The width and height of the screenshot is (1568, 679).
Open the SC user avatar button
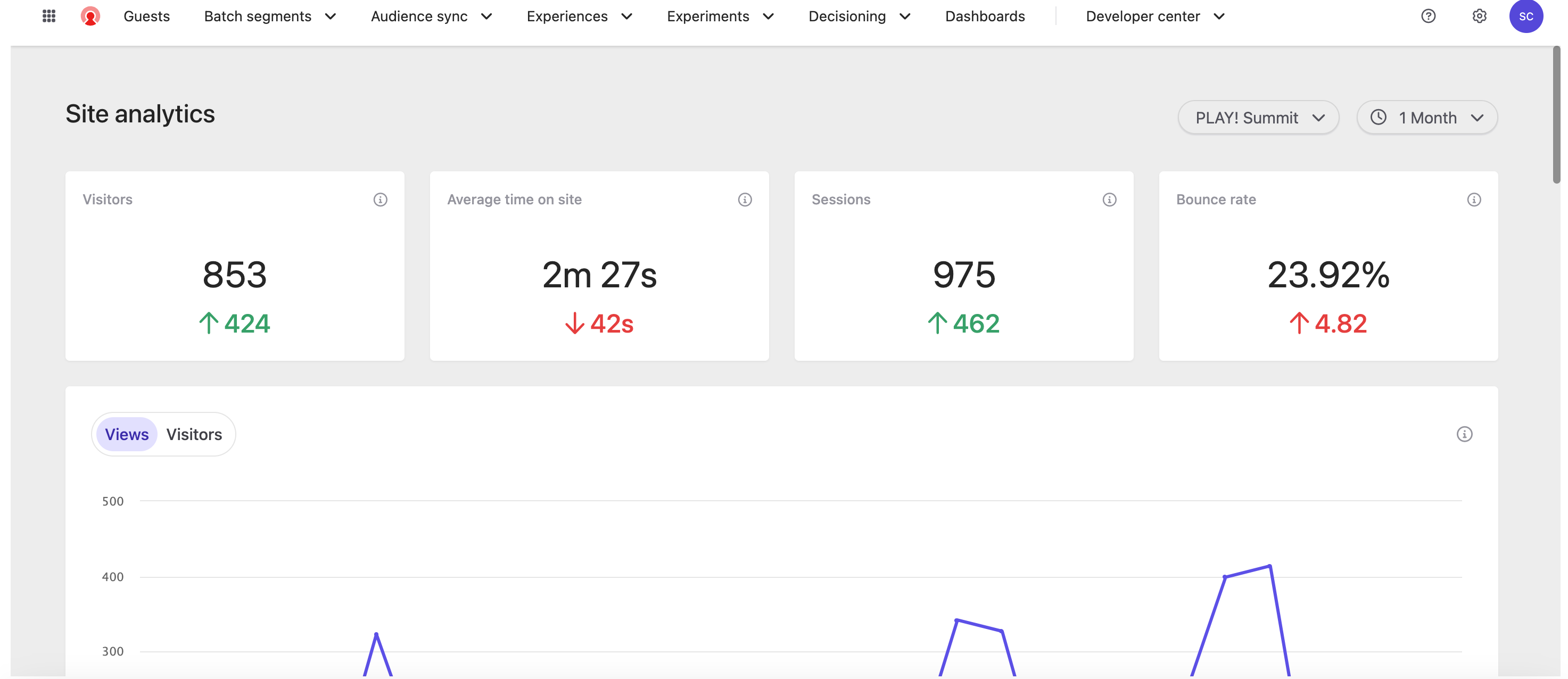pyautogui.click(x=1525, y=16)
